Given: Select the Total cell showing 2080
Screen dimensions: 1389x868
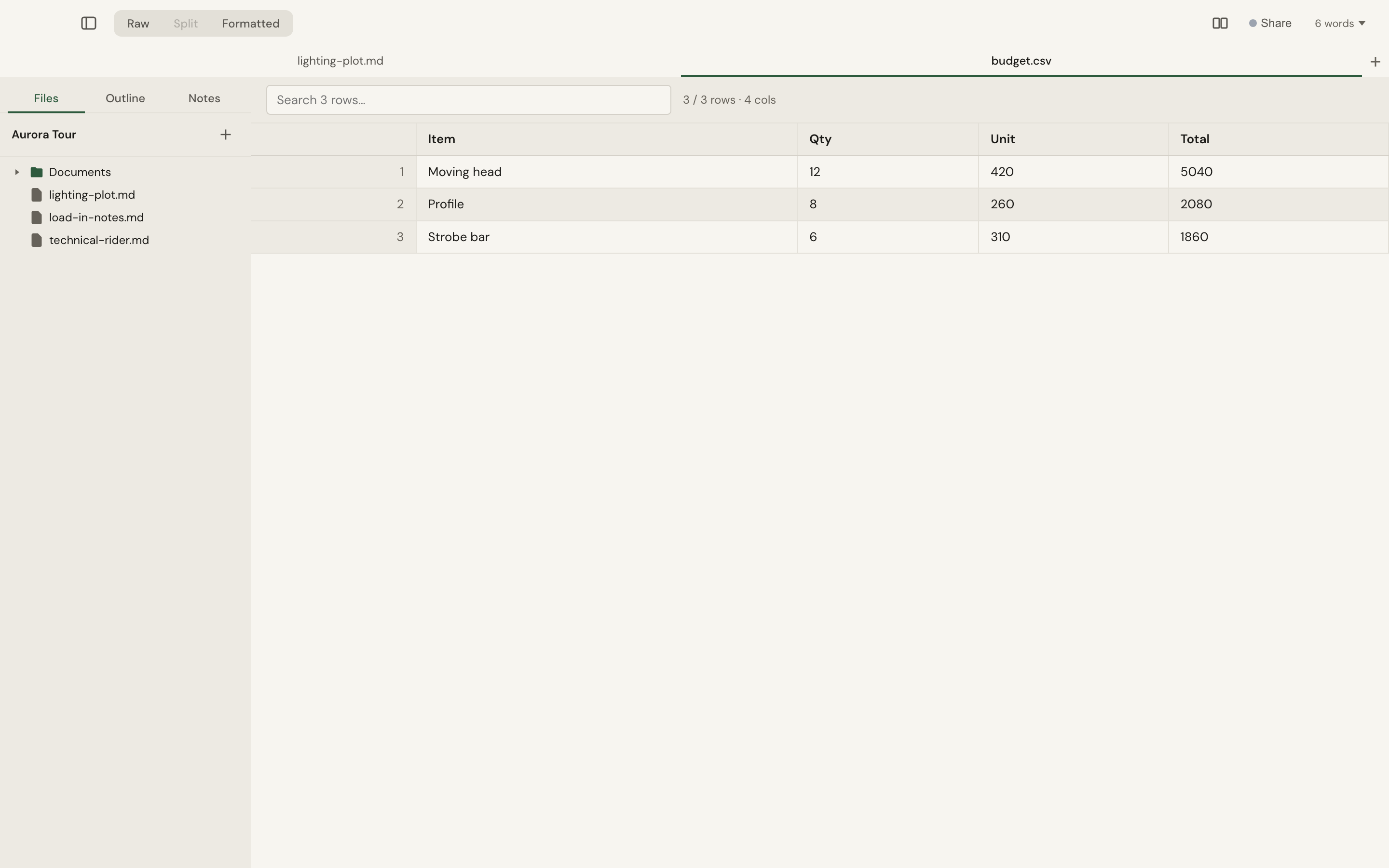Looking at the screenshot, I should point(1278,204).
